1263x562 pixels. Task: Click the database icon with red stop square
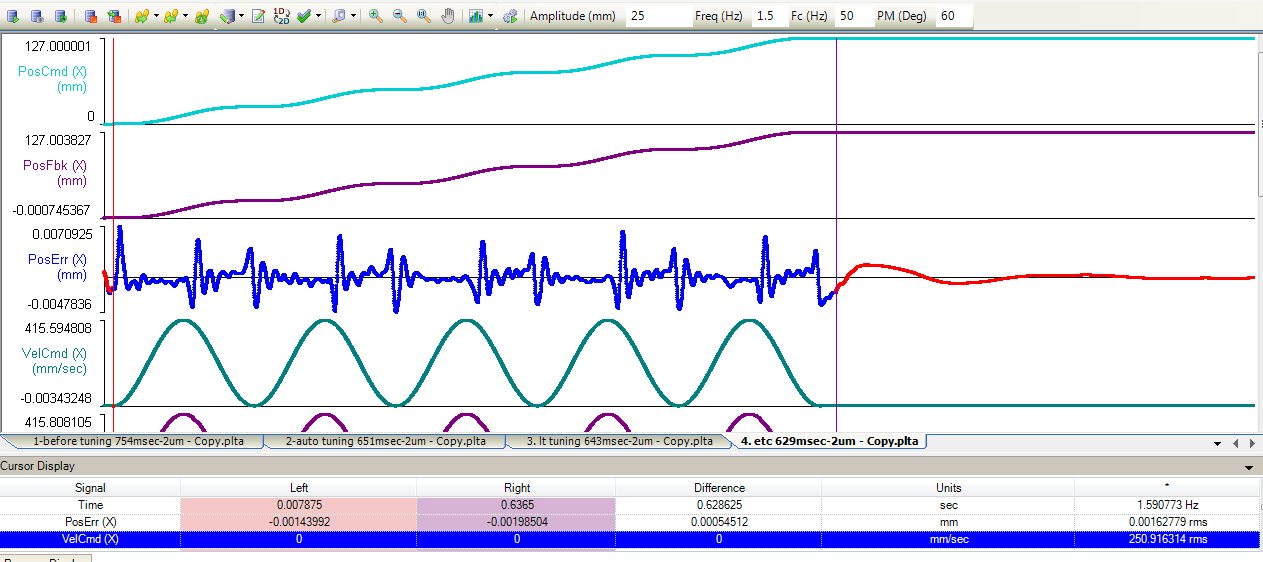coord(90,16)
